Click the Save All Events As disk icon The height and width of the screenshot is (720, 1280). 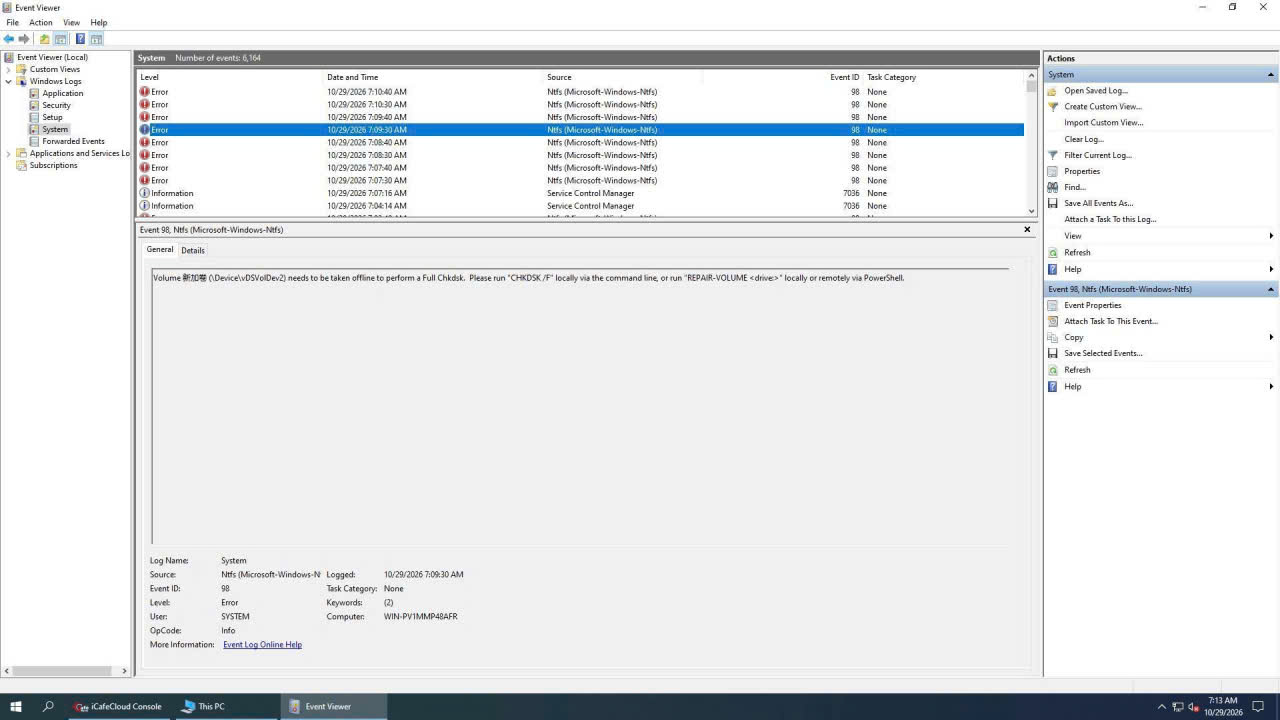pos(1052,203)
